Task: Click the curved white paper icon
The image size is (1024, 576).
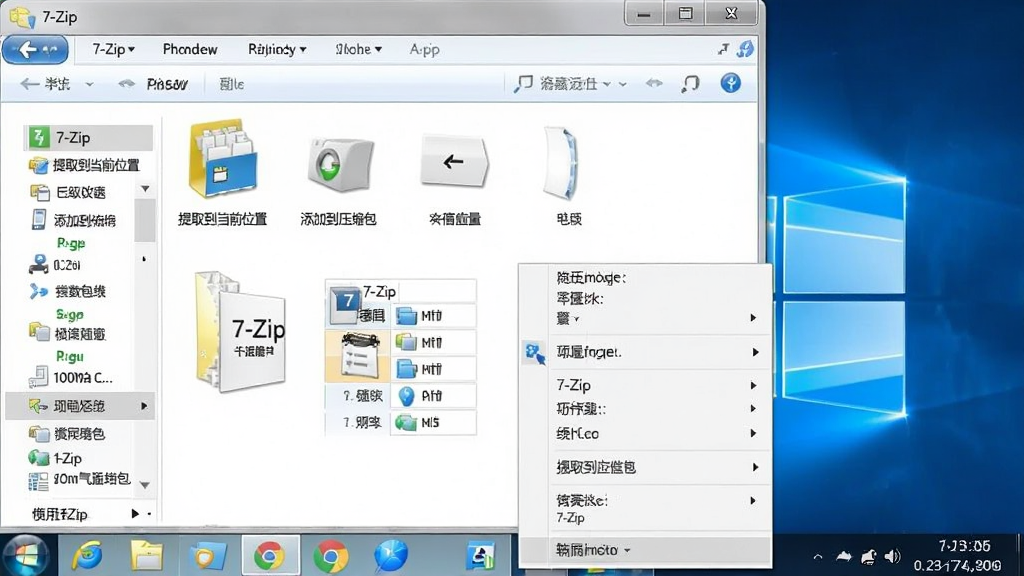Action: pyautogui.click(x=561, y=163)
